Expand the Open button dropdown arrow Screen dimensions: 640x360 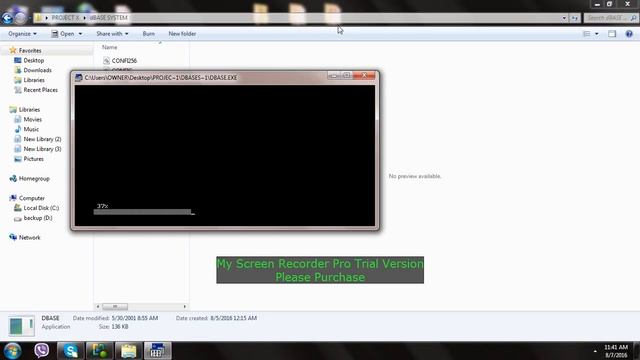point(80,34)
